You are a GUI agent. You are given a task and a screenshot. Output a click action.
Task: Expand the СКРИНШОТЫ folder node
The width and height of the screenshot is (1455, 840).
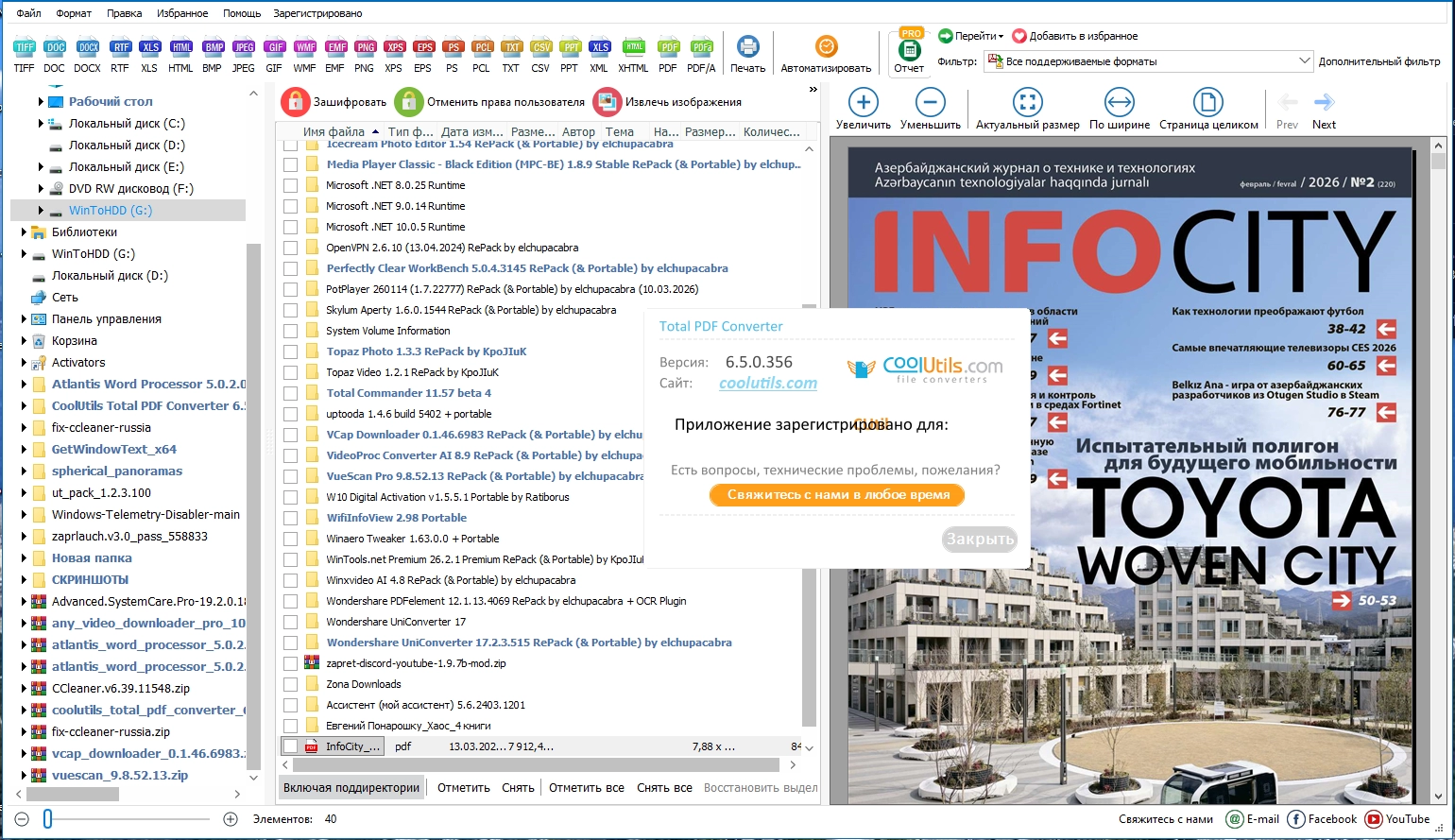(x=24, y=579)
